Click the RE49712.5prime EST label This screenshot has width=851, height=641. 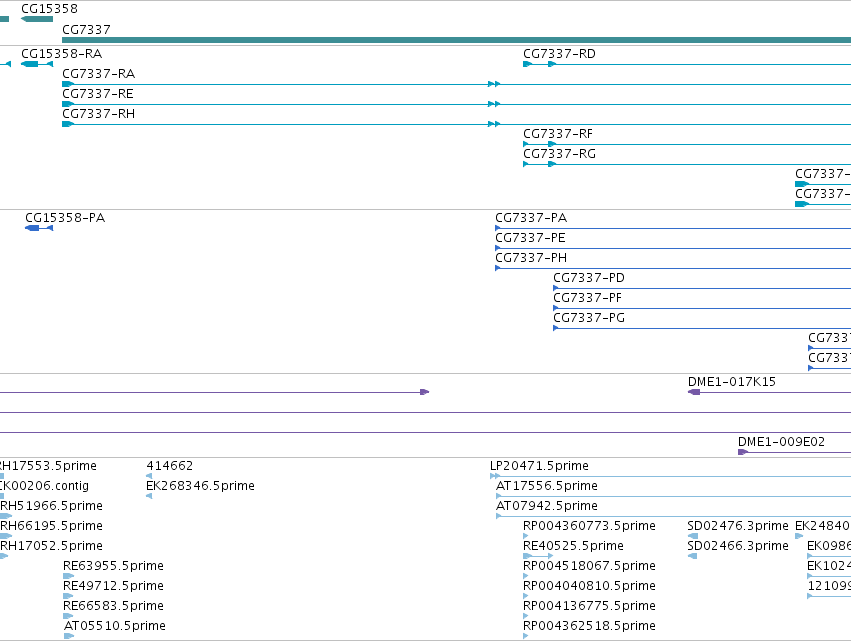click(x=113, y=586)
